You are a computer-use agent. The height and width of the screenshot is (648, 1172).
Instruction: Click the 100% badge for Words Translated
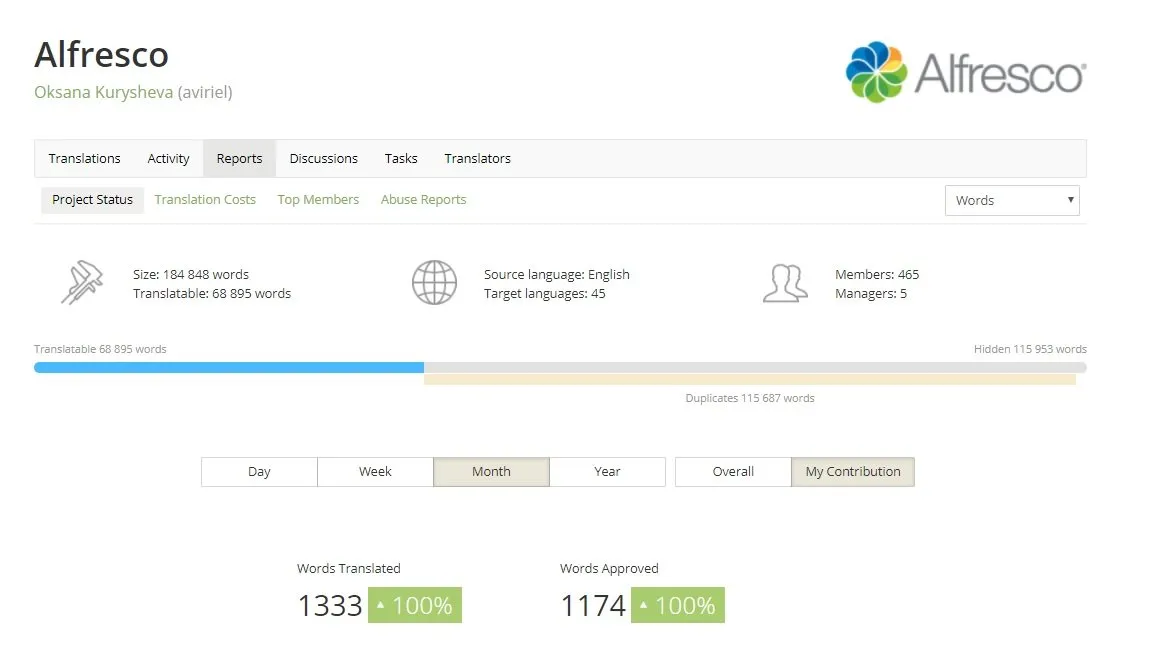(415, 605)
